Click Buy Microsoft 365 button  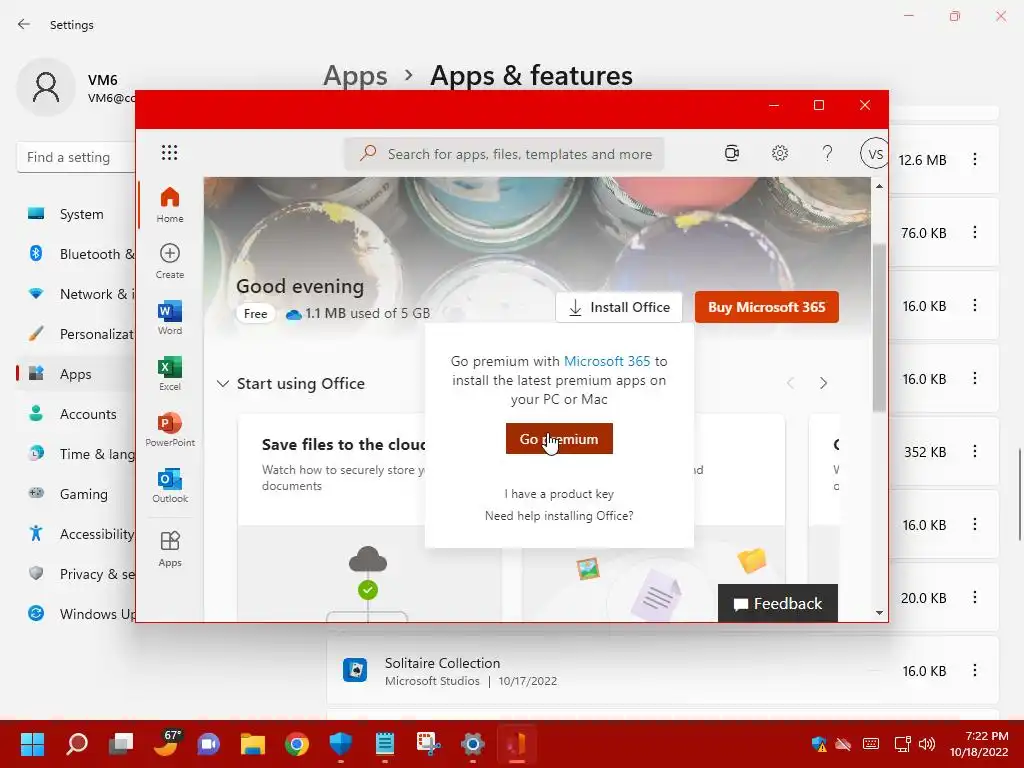click(x=767, y=307)
